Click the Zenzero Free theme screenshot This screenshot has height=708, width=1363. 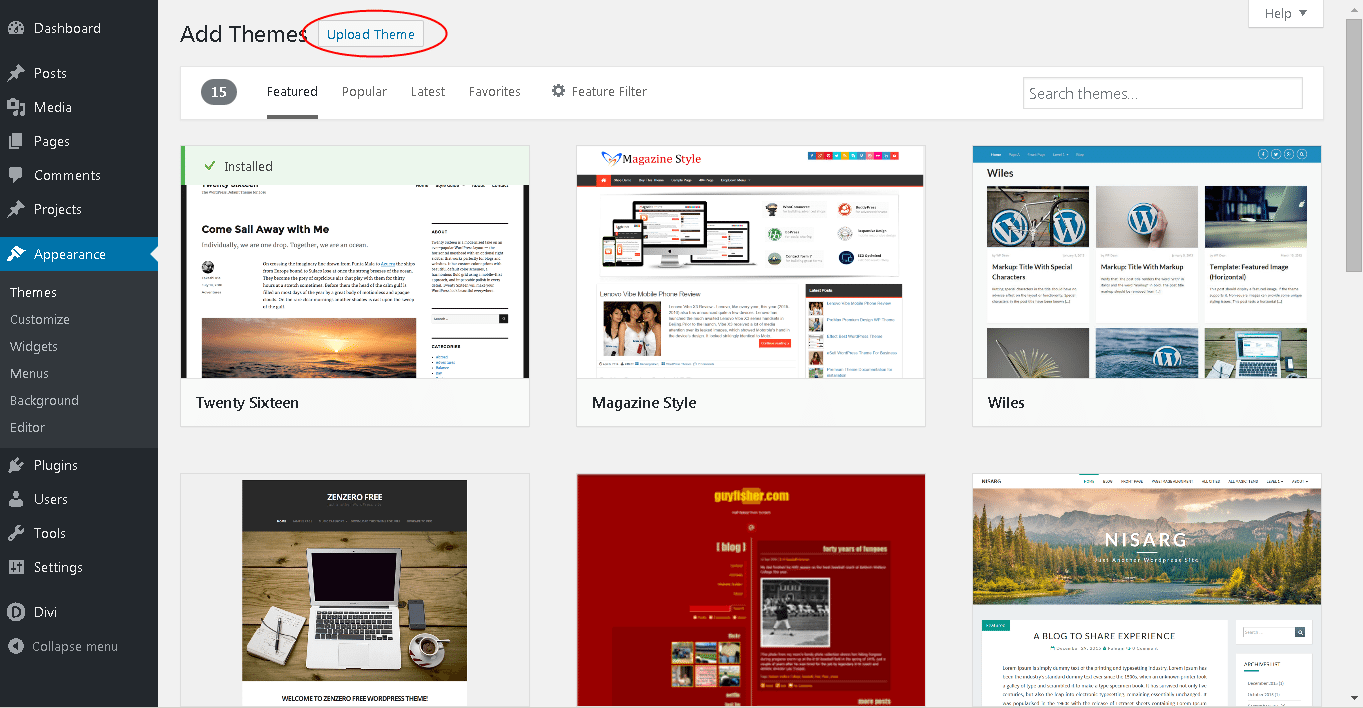tap(355, 591)
